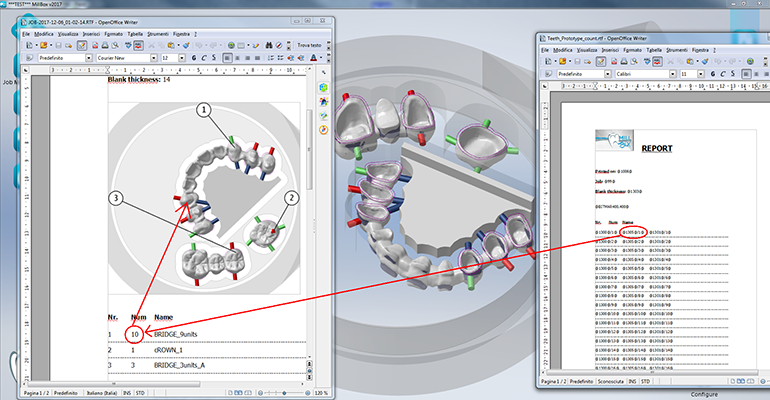770x400 pixels.
Task: Click Format paintbrush in JOB report window
Action: click(186, 45)
